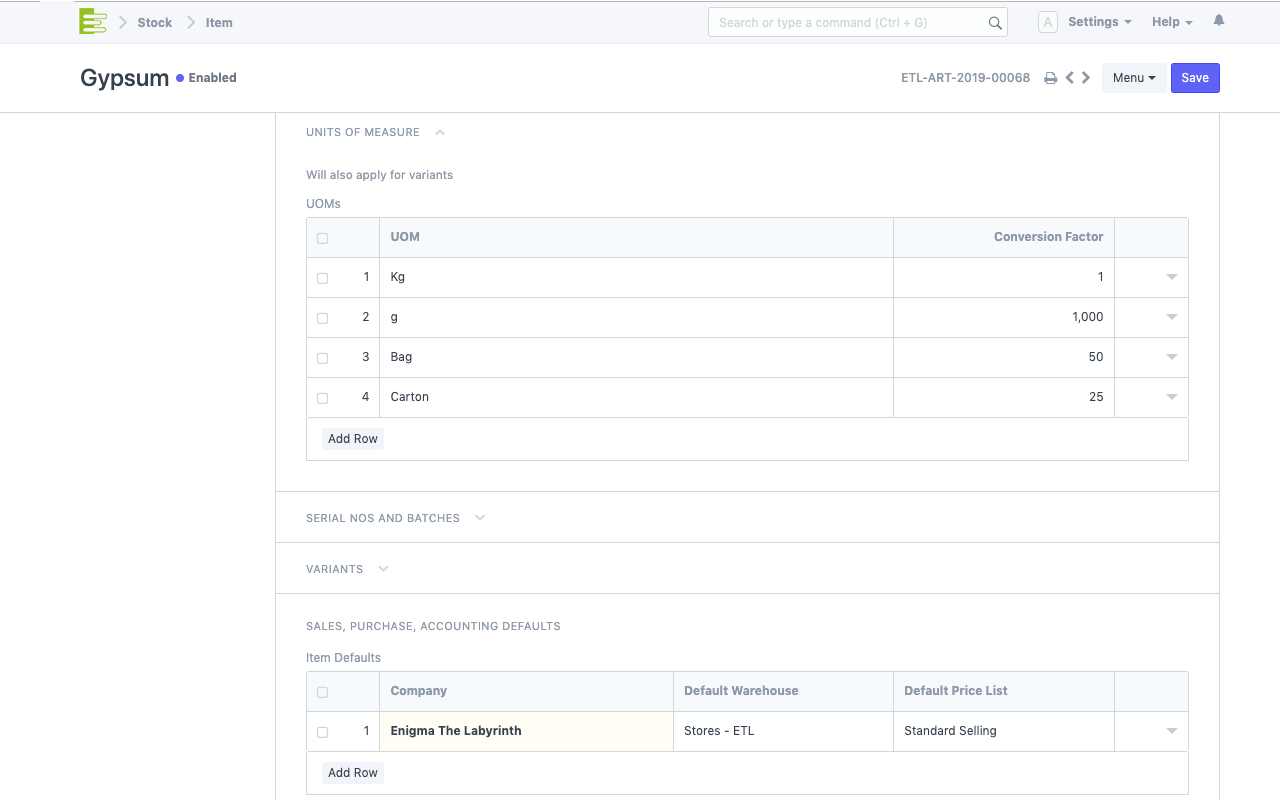Click the Save button
The width and height of the screenshot is (1280, 800).
click(1194, 78)
